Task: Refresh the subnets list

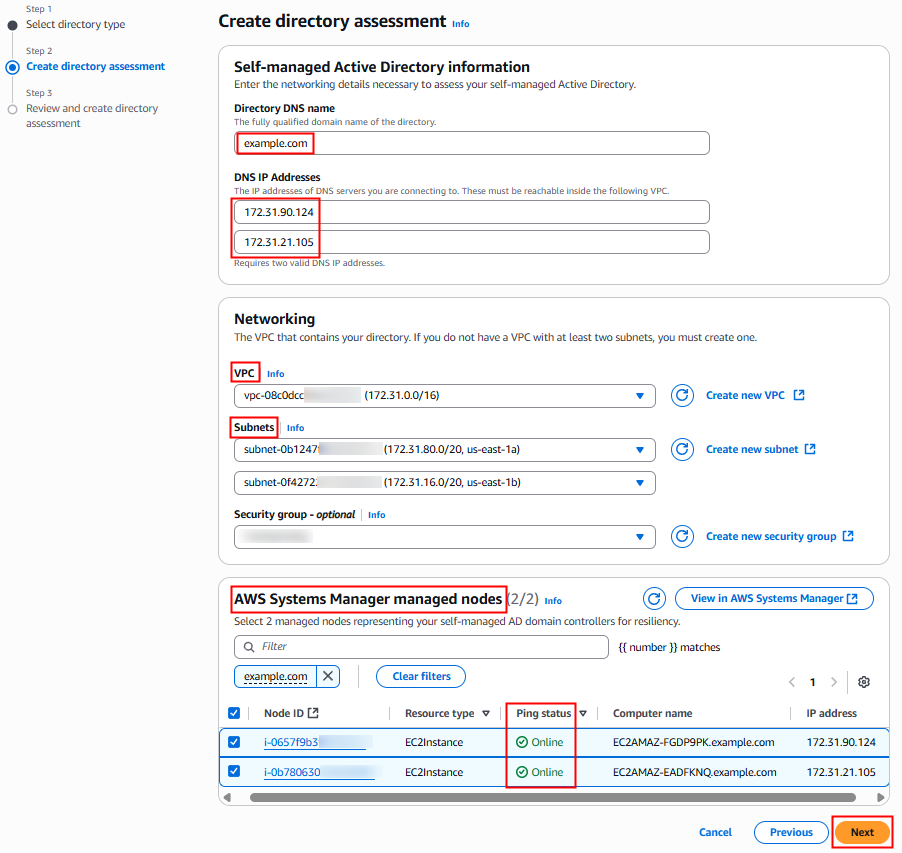Action: 682,449
